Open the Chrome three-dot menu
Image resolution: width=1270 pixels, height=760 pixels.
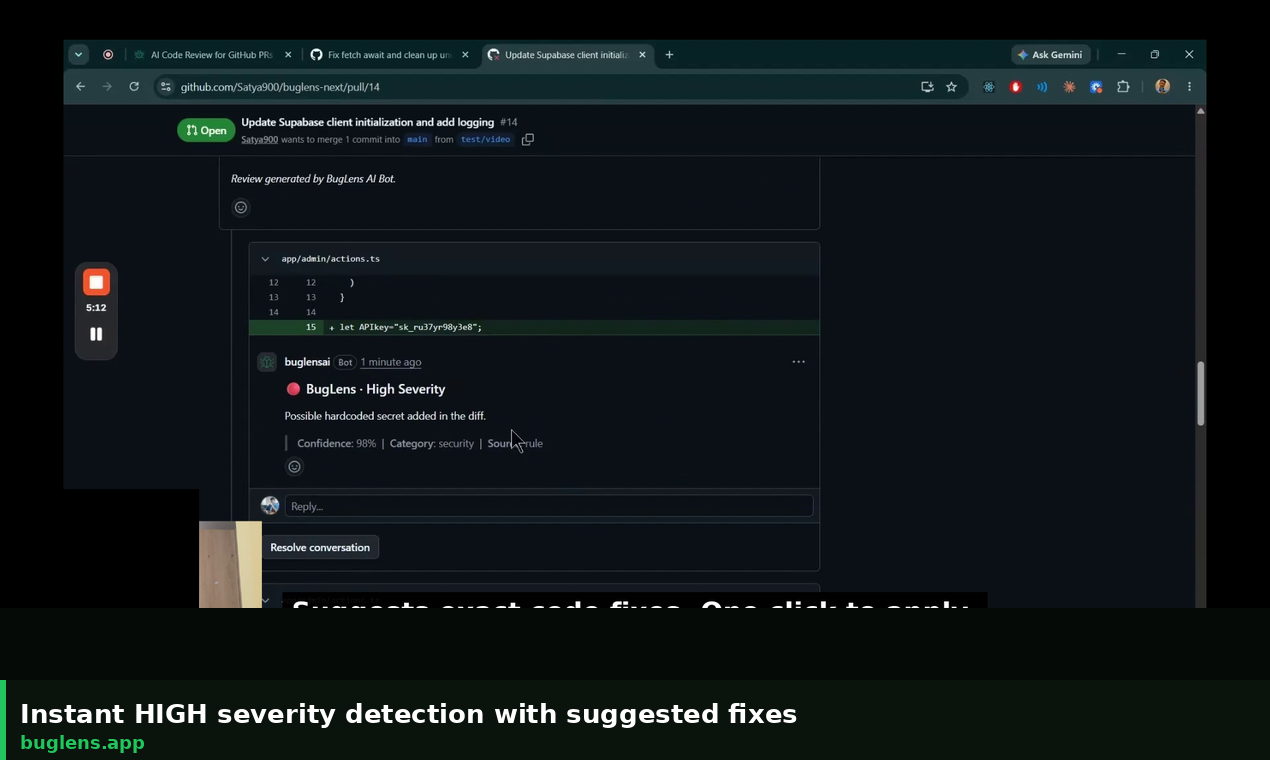[x=1189, y=87]
